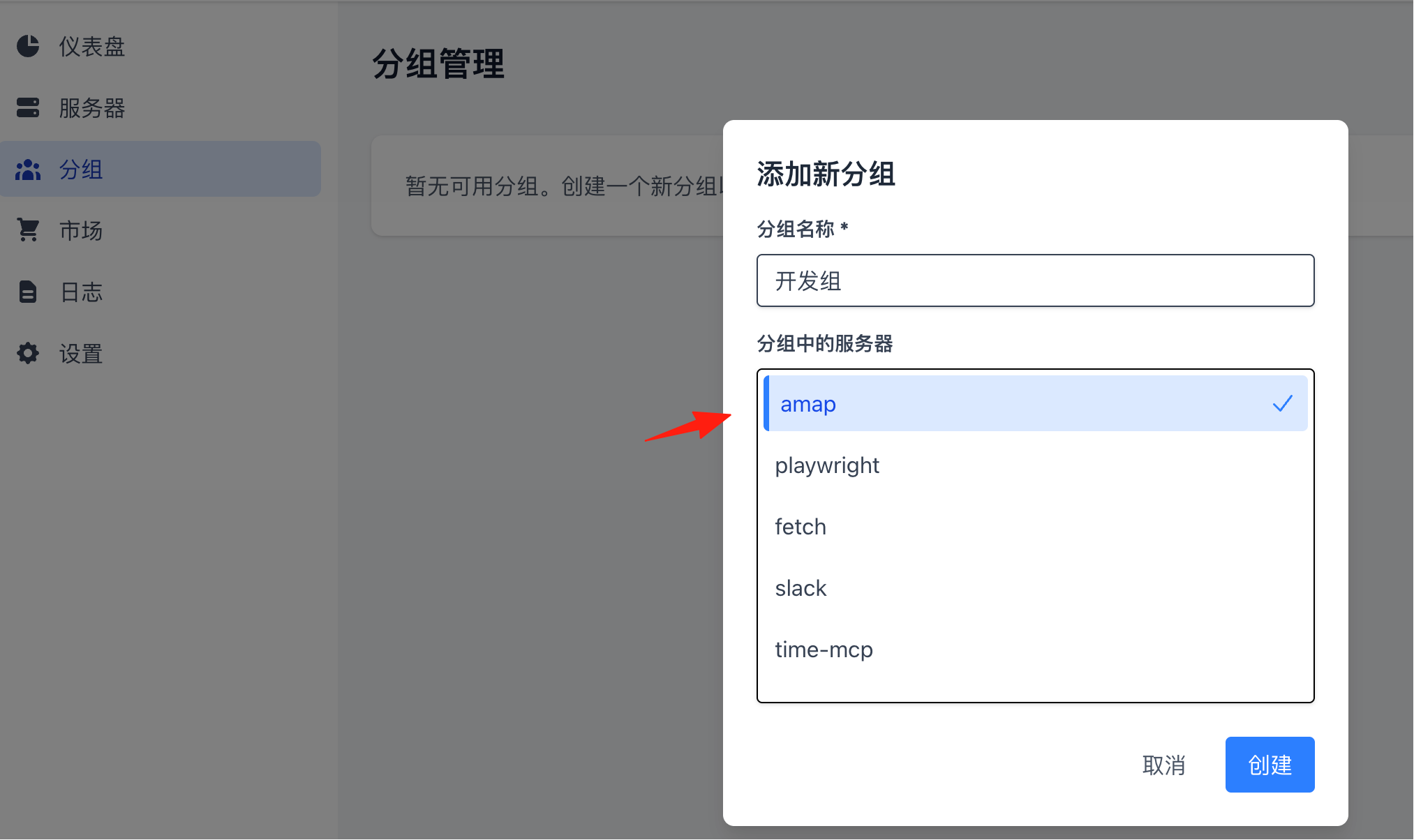Deselect the amap server option
This screenshot has width=1414, height=840.
click(x=1036, y=403)
